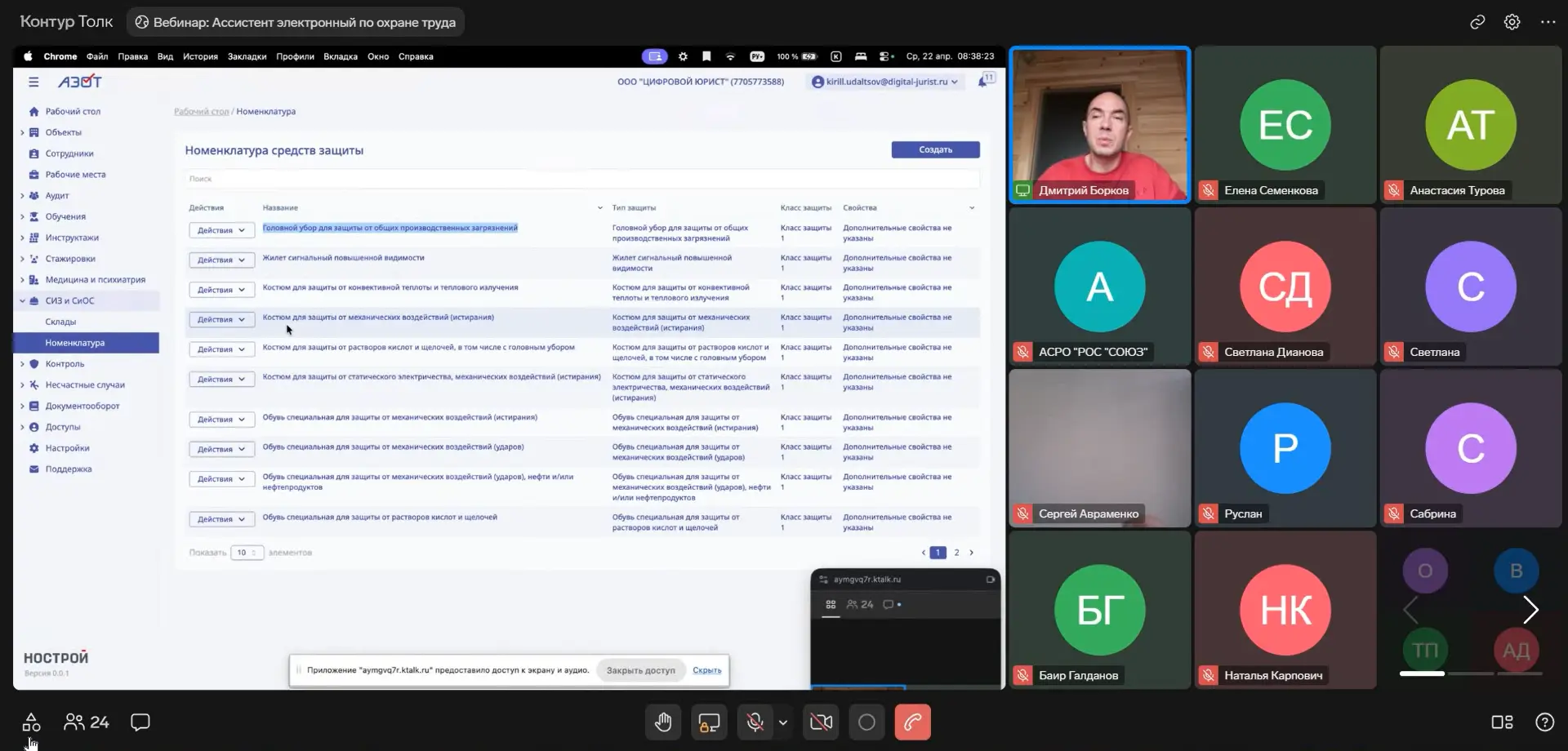
Task: Open the three-dots more options menu
Action: click(x=1548, y=22)
